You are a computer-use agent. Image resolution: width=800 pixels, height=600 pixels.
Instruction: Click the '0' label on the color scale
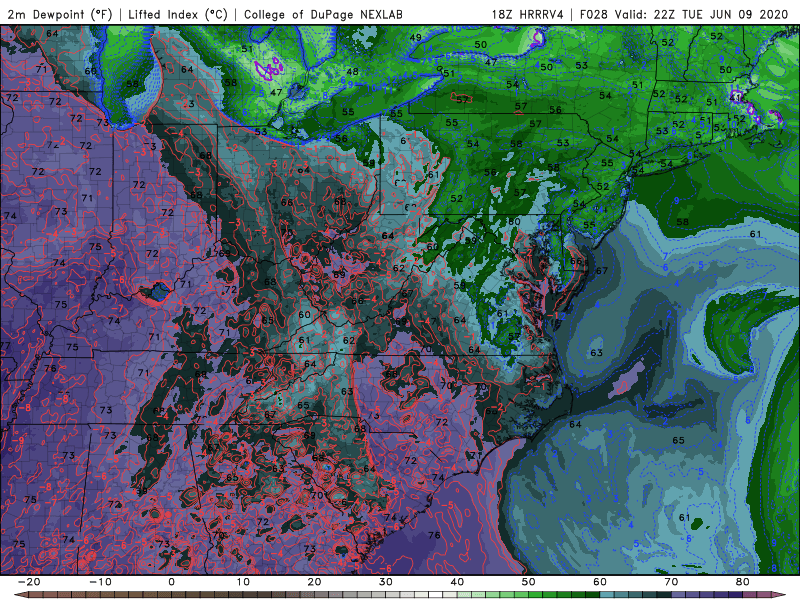pos(171,582)
